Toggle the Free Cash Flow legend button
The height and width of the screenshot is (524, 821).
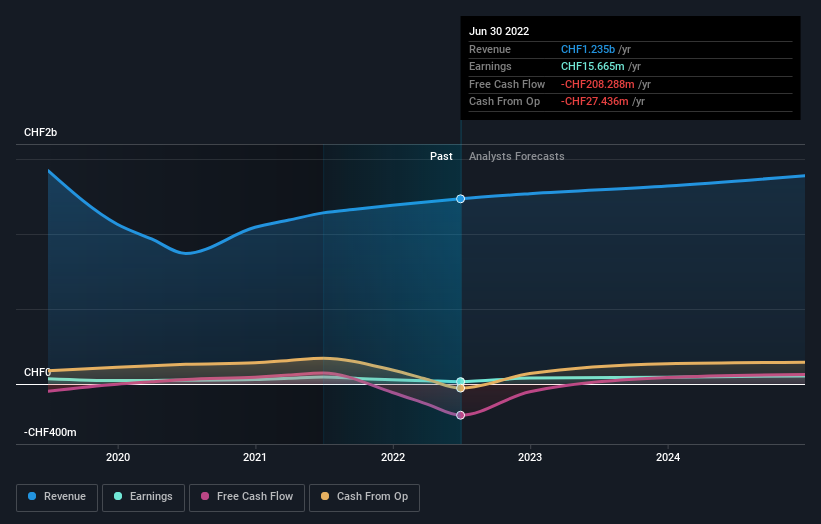(x=247, y=497)
